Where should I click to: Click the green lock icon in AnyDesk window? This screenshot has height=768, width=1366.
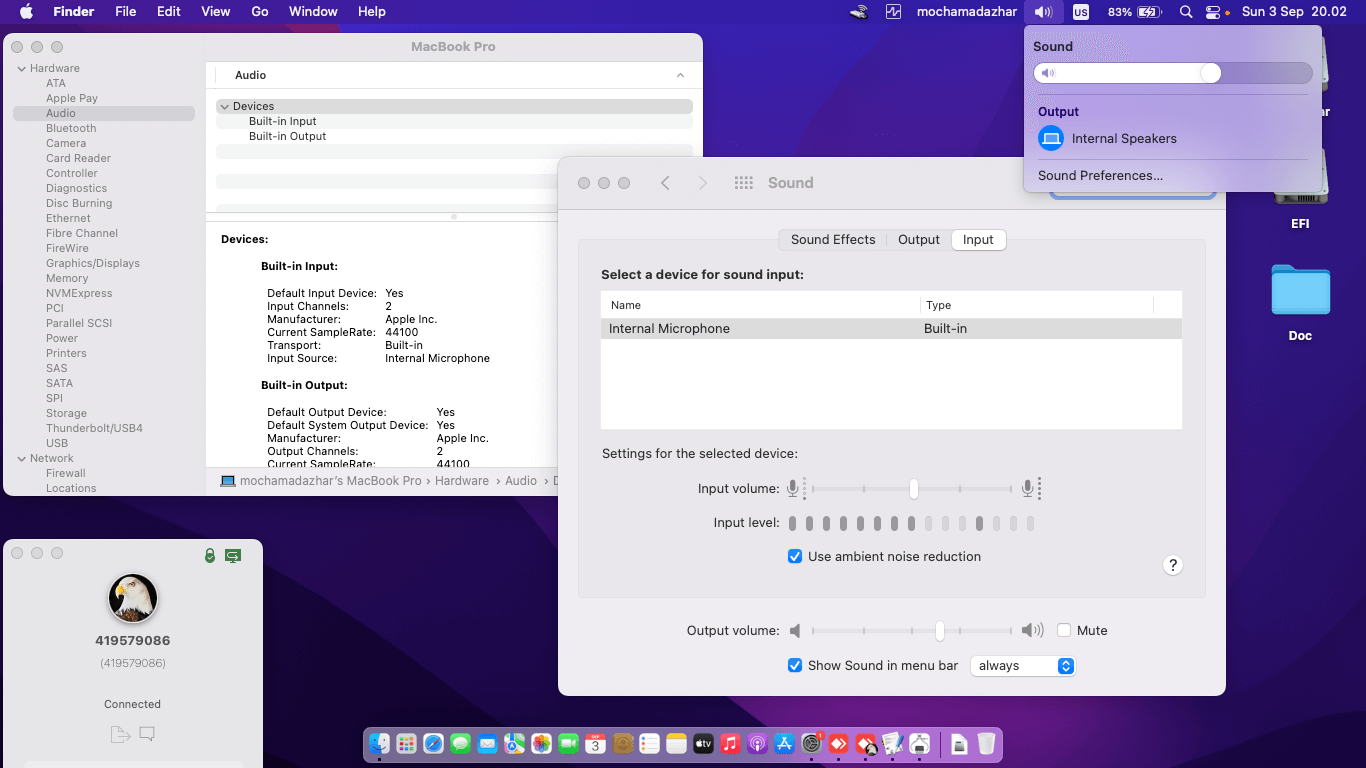coord(210,555)
